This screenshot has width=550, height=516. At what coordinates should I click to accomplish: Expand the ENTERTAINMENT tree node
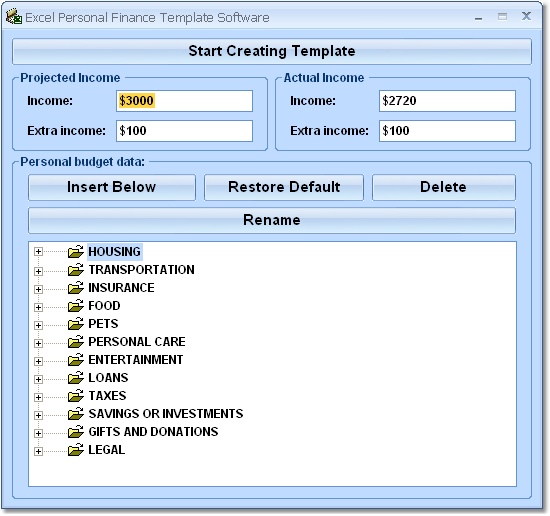(38, 361)
